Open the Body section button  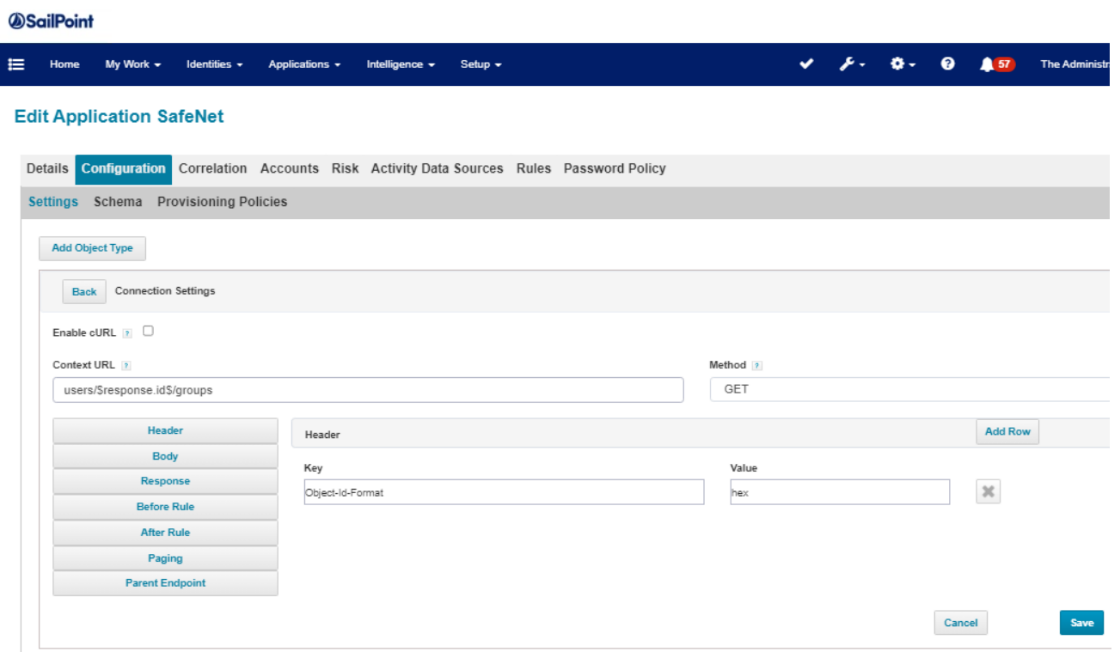point(166,456)
